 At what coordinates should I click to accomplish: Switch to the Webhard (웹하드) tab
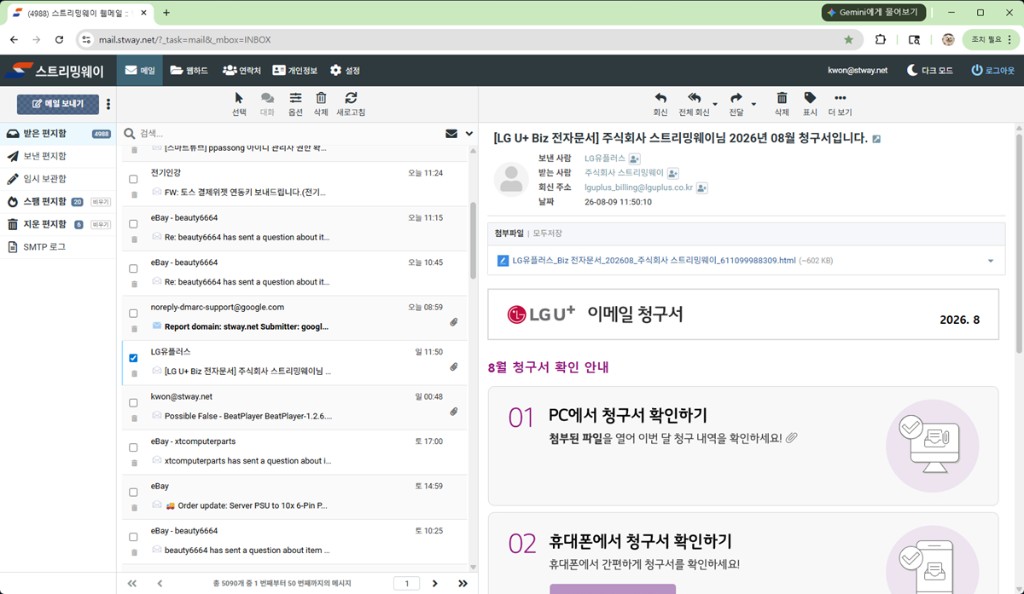189,70
